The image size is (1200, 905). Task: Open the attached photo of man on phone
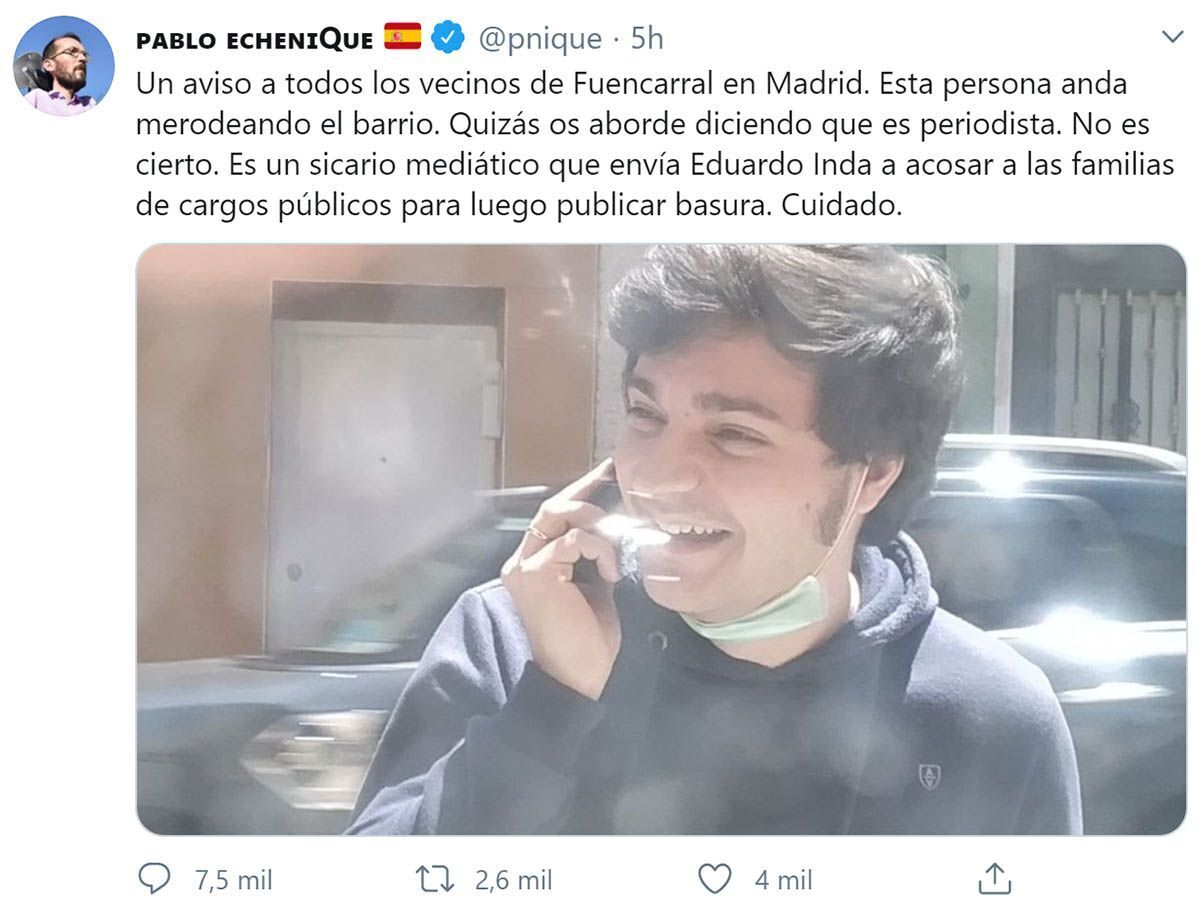(x=661, y=539)
